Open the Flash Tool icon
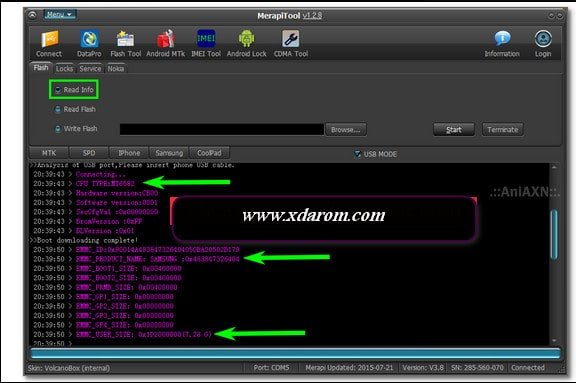This screenshot has width=576, height=383. 126,43
